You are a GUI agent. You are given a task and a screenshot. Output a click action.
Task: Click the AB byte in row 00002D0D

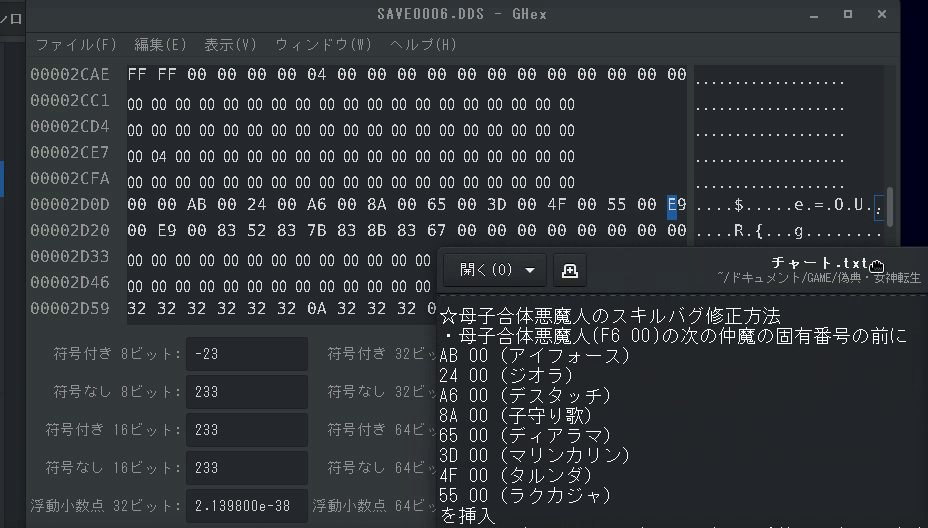196,205
